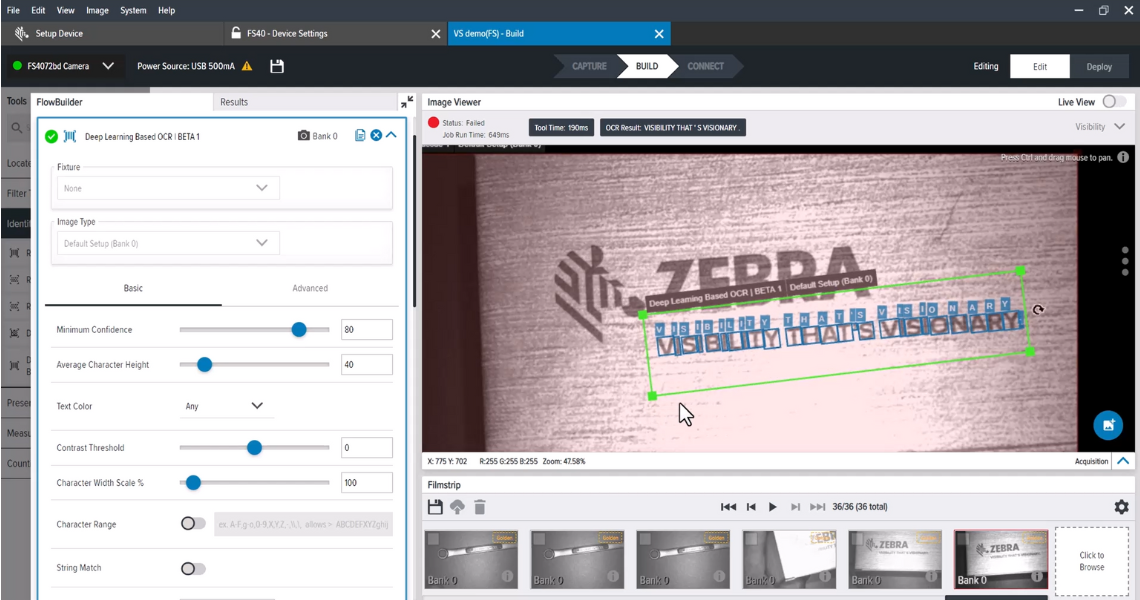Select the Basic tab

[x=133, y=288]
